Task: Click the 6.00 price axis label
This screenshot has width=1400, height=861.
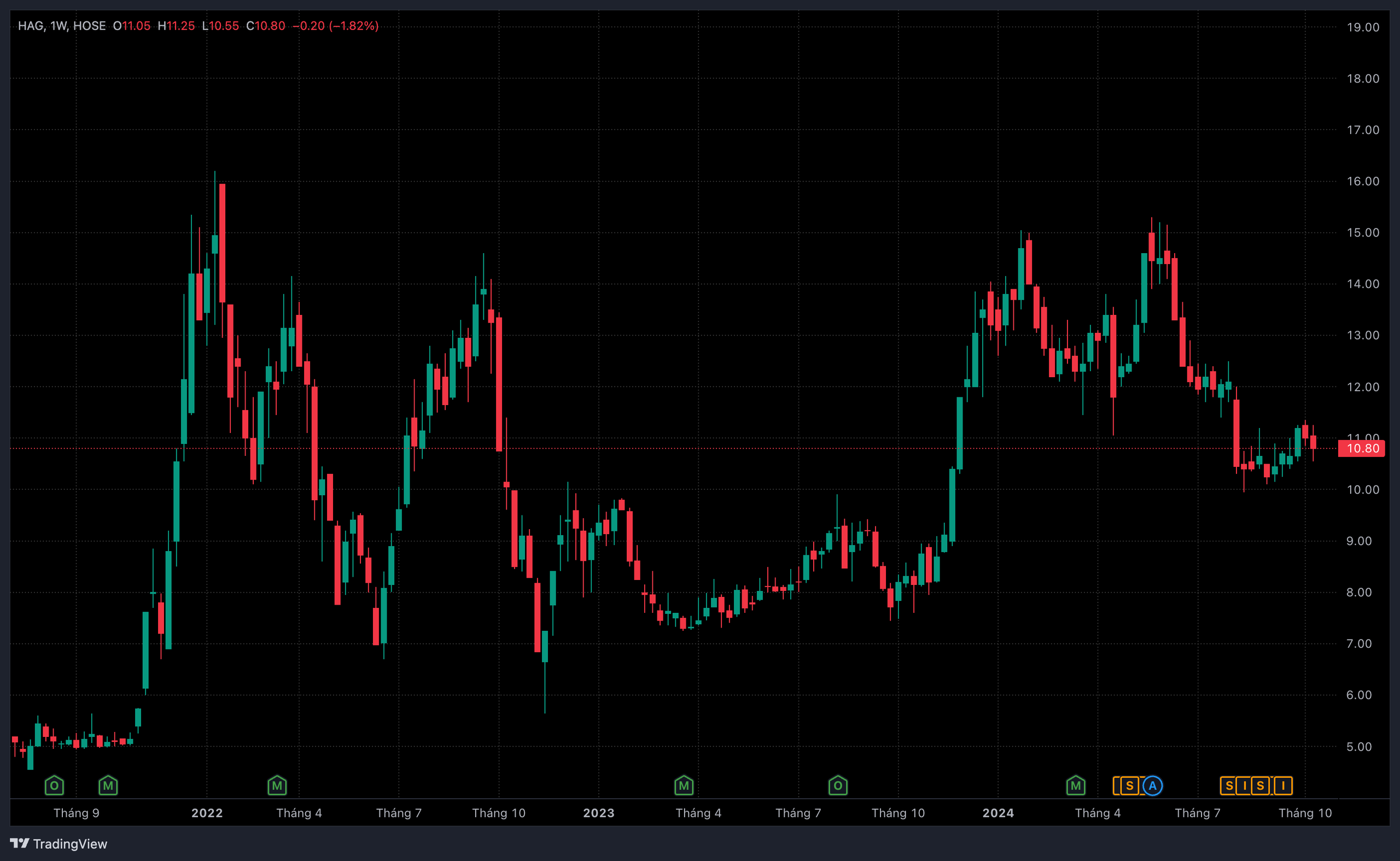Action: (x=1358, y=695)
